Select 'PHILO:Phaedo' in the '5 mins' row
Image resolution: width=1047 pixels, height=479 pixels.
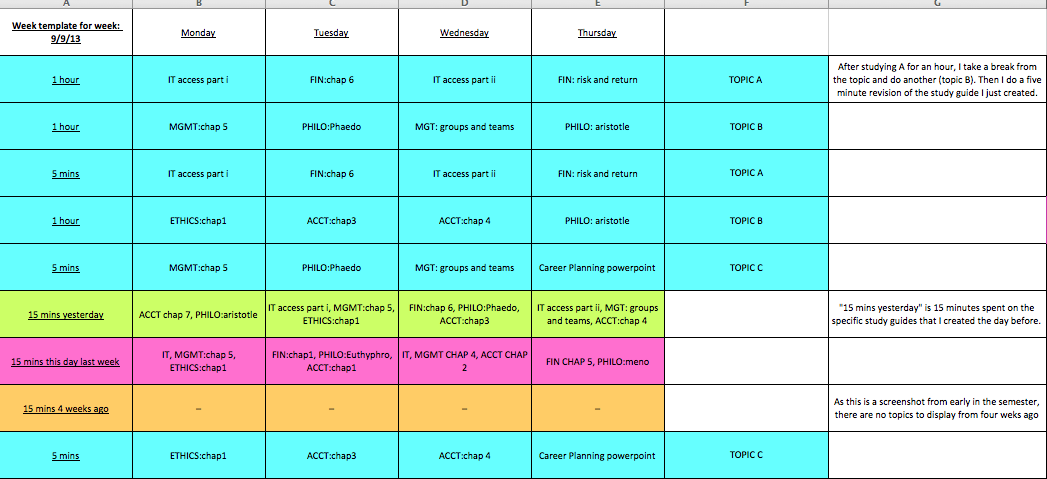tap(331, 267)
